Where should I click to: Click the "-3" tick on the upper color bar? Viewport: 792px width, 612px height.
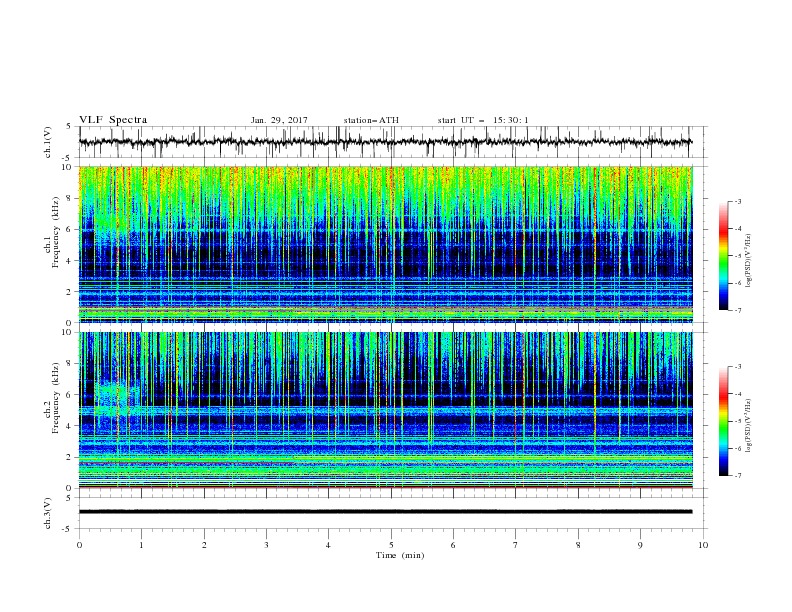(x=737, y=201)
